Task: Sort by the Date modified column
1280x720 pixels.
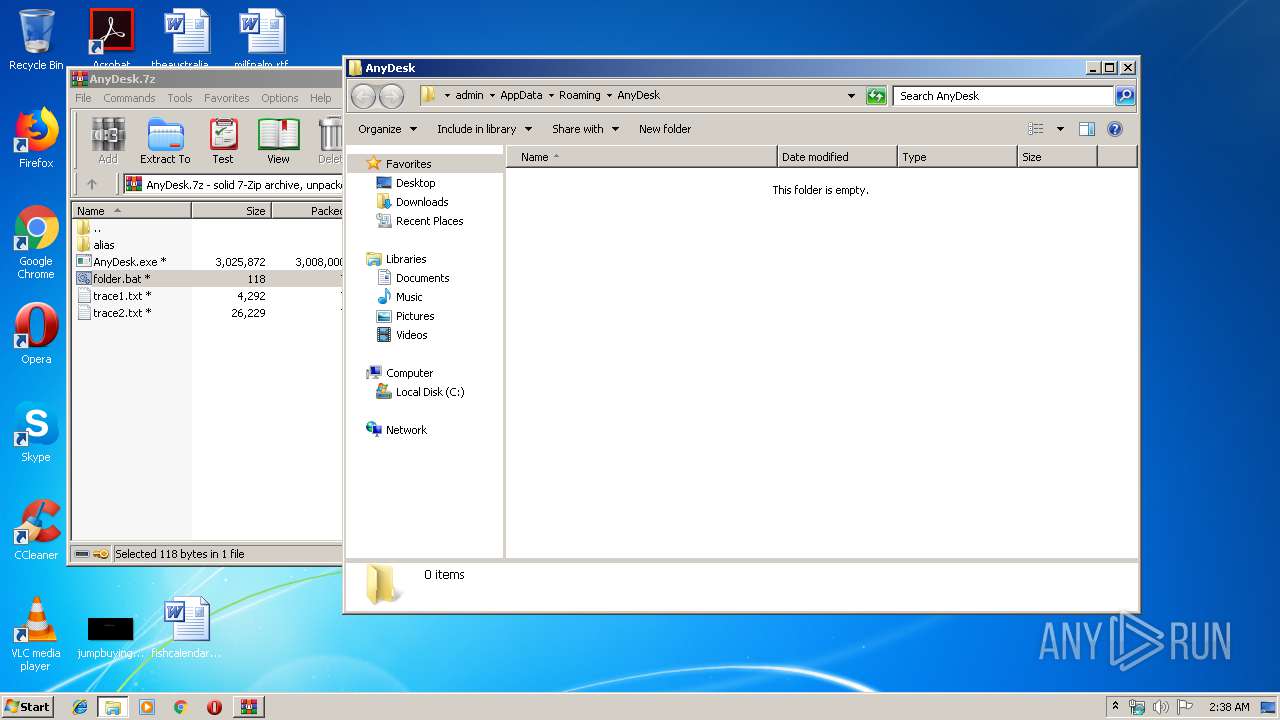Action: [837, 157]
